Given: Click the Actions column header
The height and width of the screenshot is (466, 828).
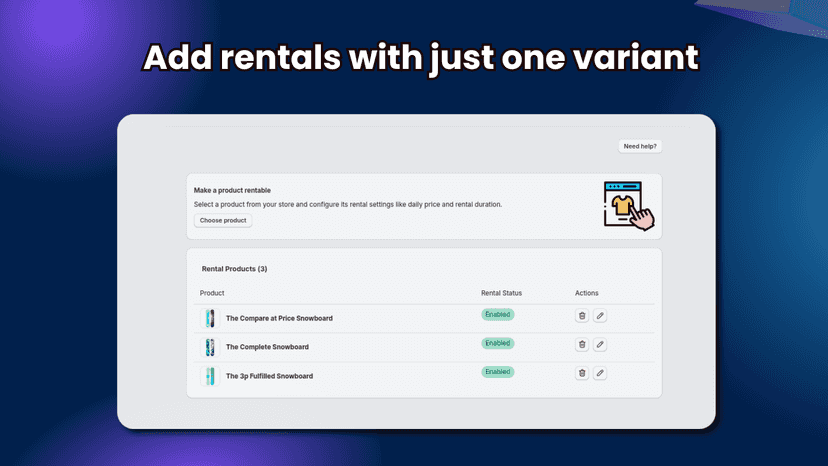Looking at the screenshot, I should tap(587, 293).
